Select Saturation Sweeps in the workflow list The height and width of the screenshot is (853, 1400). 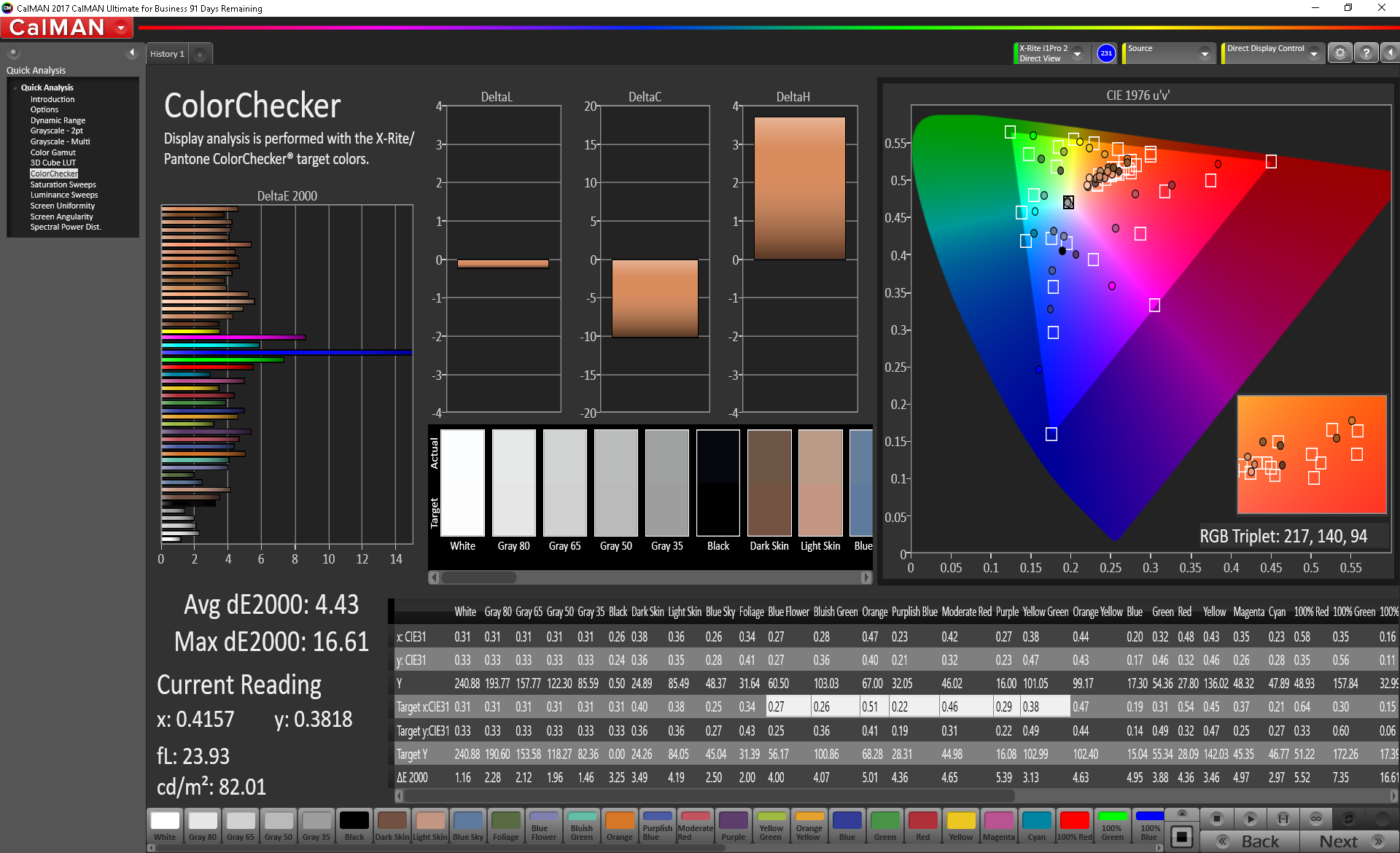(63, 184)
